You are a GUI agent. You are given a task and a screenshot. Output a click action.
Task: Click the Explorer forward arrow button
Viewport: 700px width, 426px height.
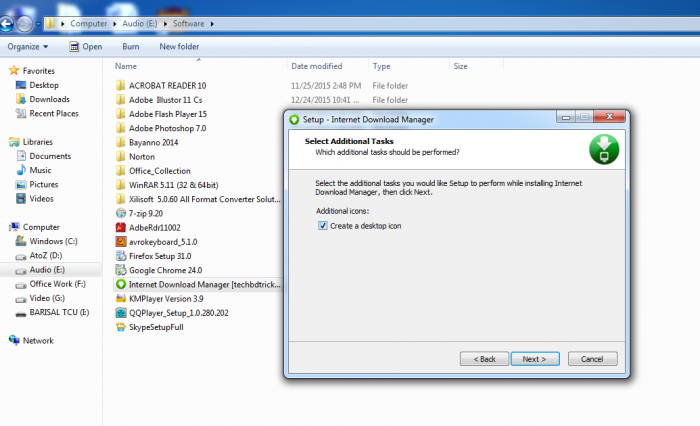(x=24, y=24)
